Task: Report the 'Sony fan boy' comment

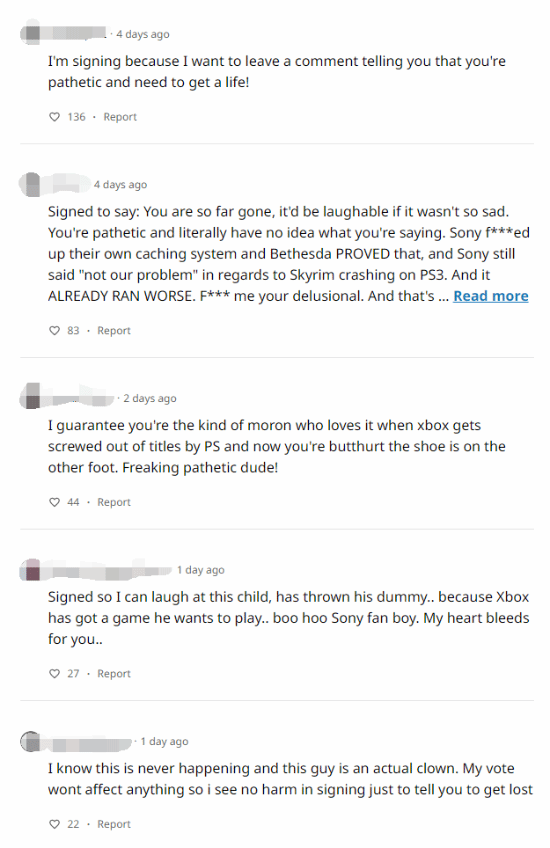Action: tap(114, 673)
